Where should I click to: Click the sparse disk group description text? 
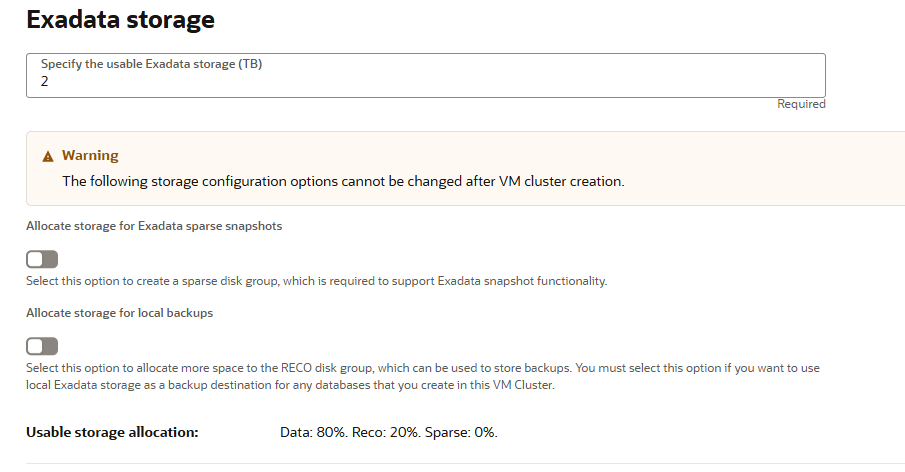coord(316,281)
